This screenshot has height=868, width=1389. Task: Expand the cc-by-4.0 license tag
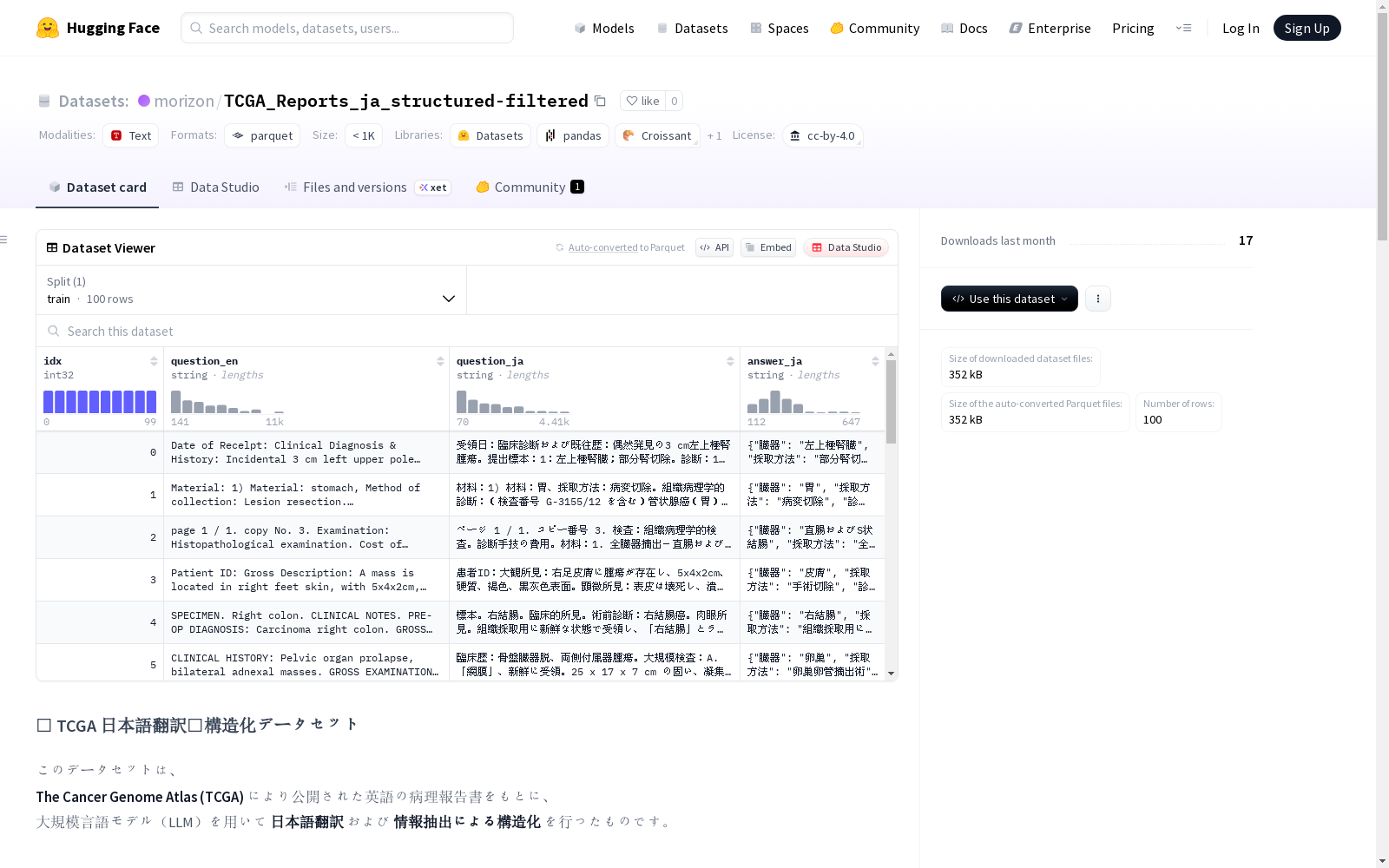[x=822, y=135]
